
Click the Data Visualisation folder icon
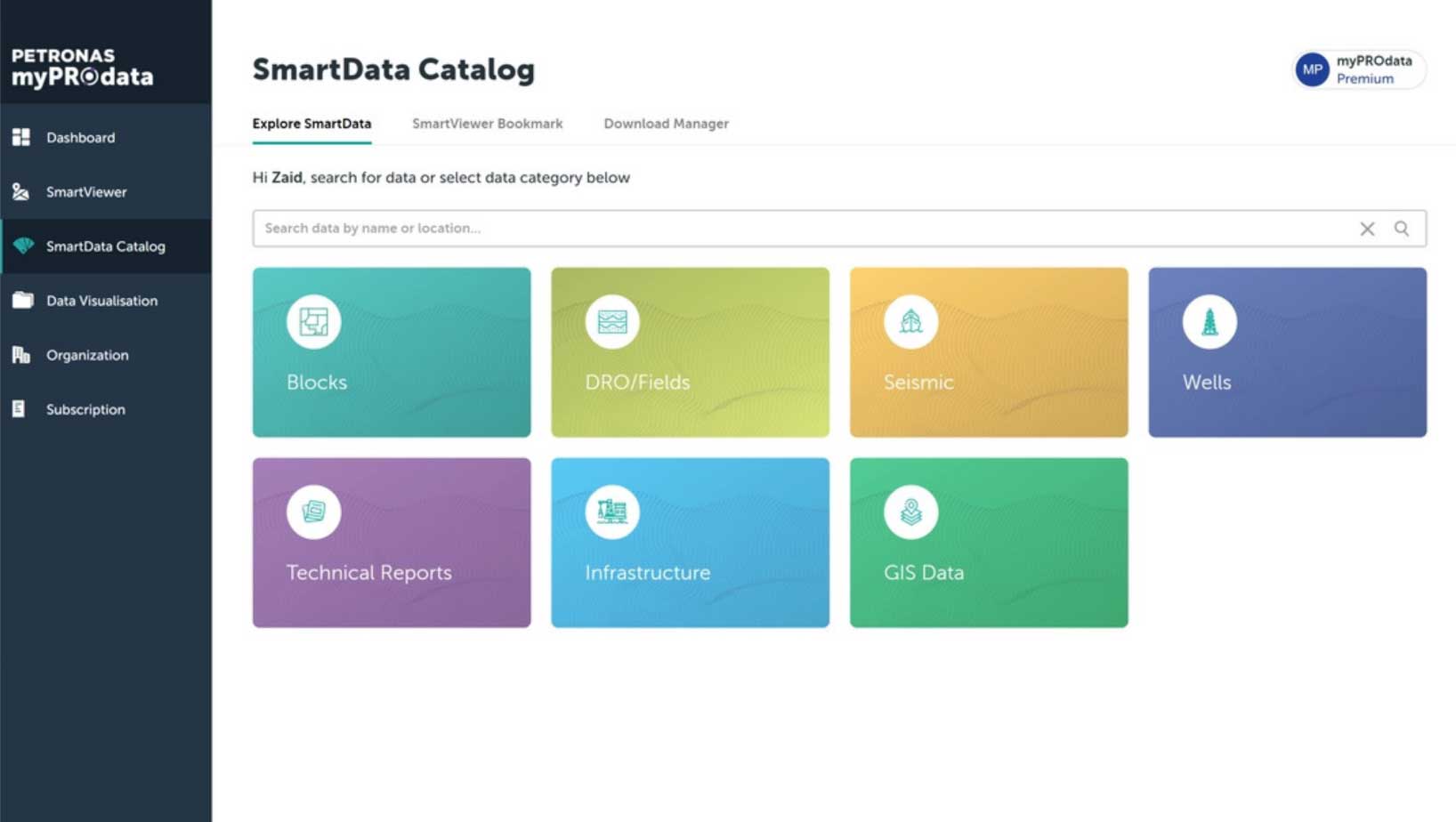tap(22, 300)
